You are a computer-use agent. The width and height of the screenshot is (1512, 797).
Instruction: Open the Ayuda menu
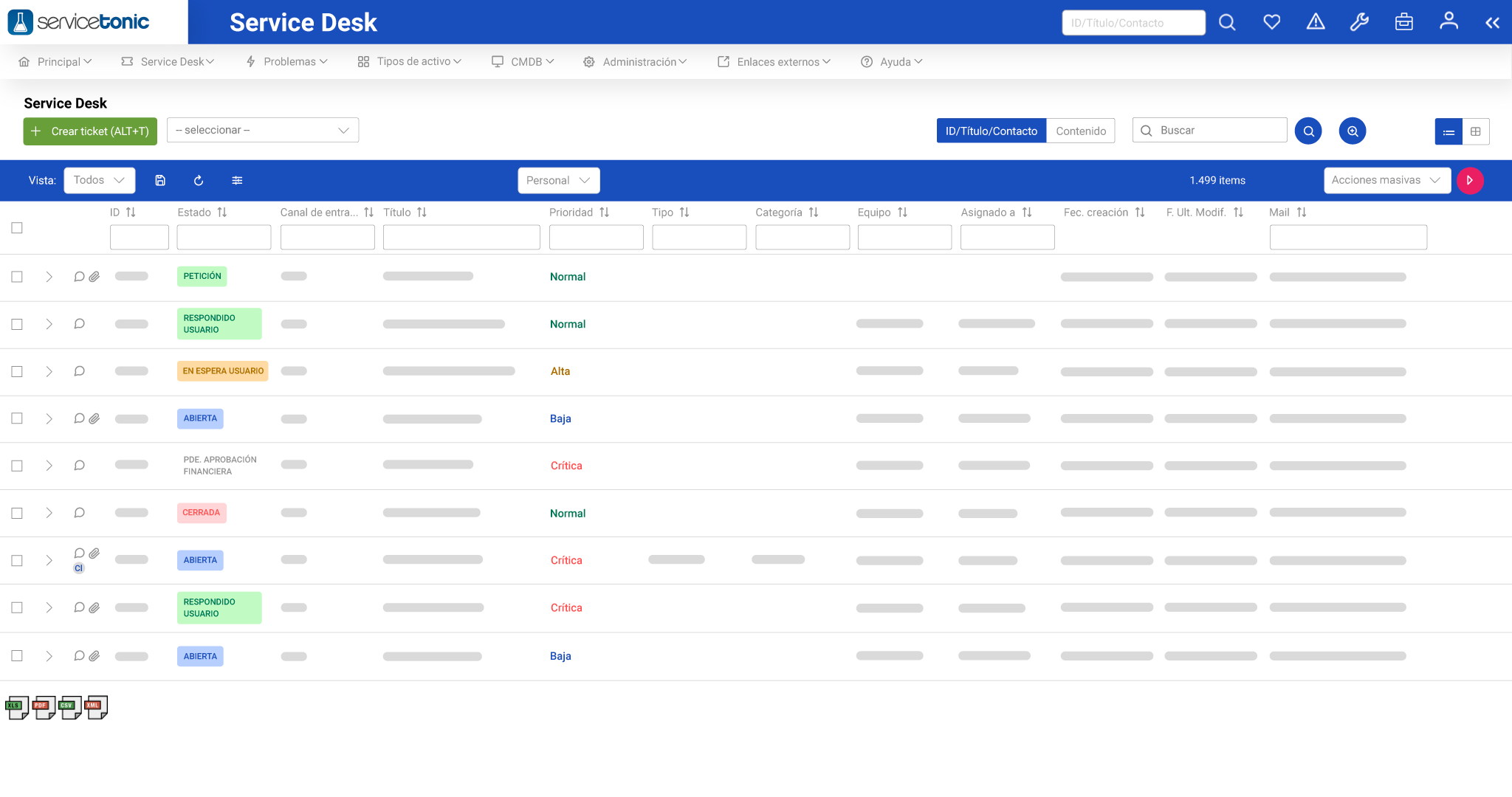click(x=892, y=62)
